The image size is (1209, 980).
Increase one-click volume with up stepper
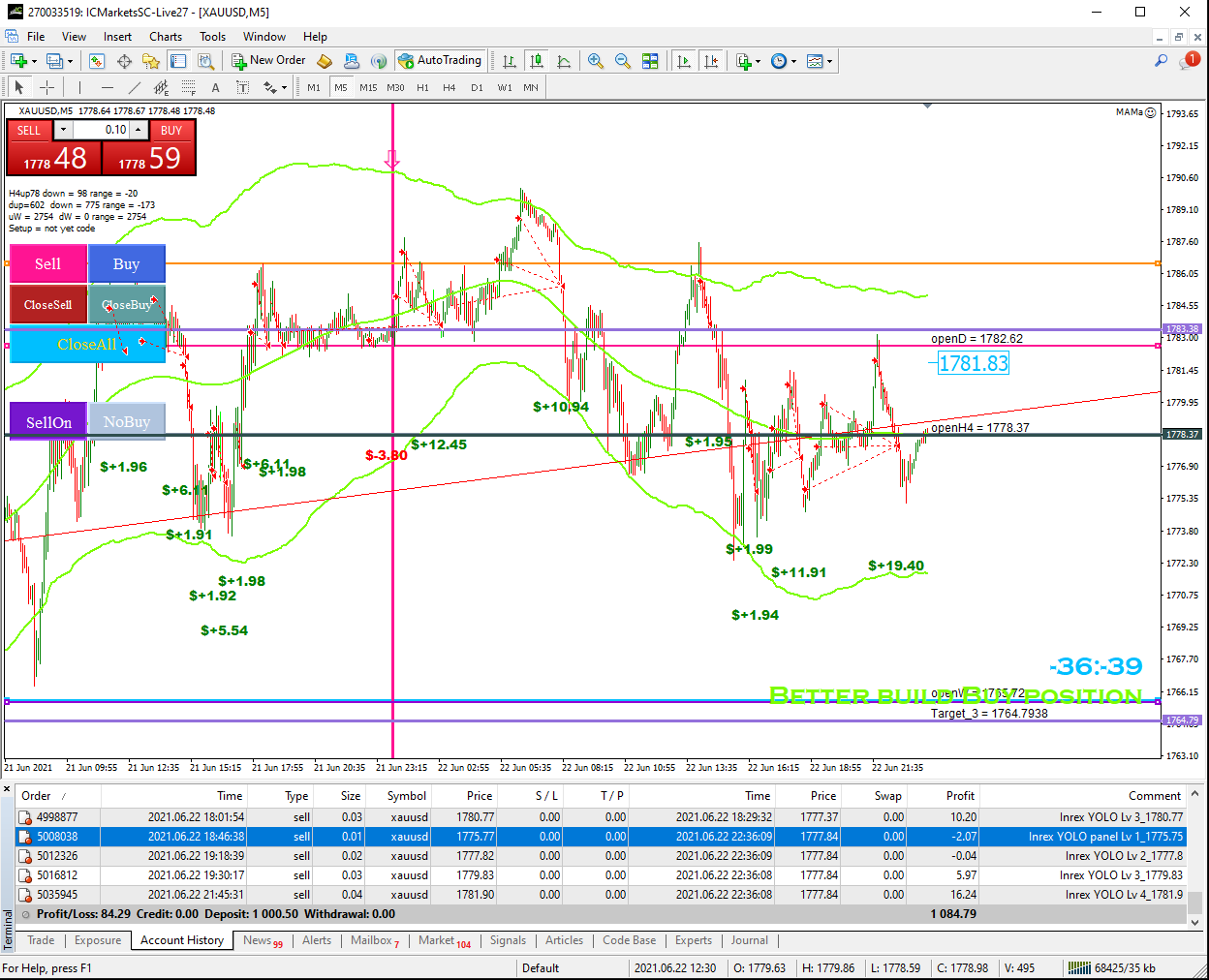coord(138,130)
